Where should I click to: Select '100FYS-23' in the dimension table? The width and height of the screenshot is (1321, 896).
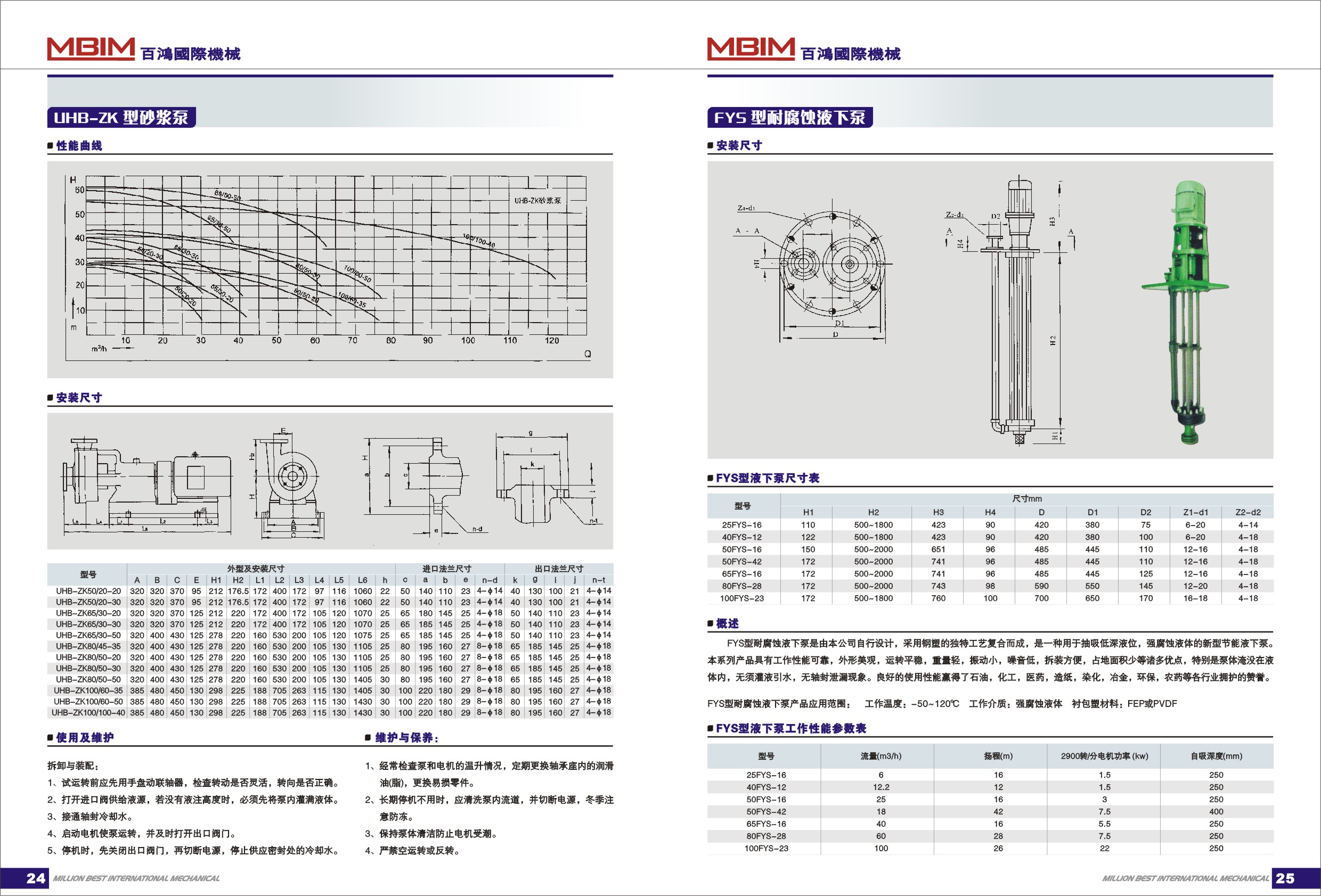pos(742,598)
